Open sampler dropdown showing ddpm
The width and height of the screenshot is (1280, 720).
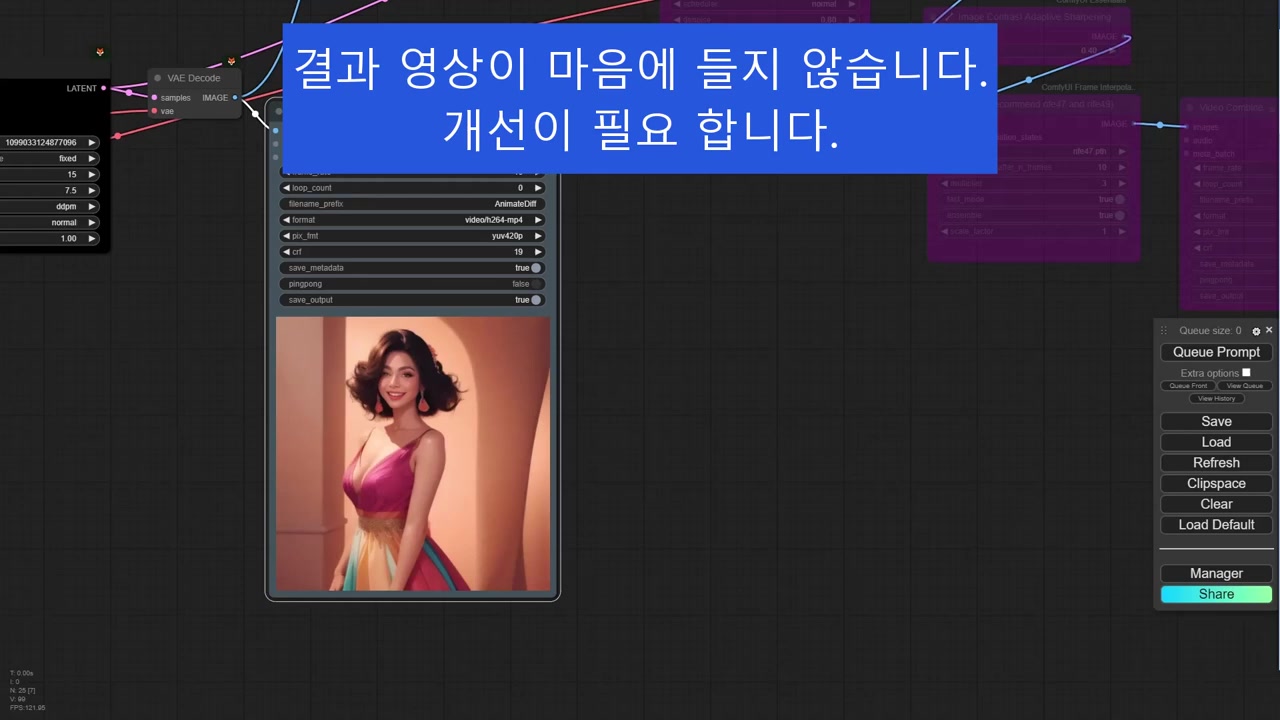(x=49, y=207)
